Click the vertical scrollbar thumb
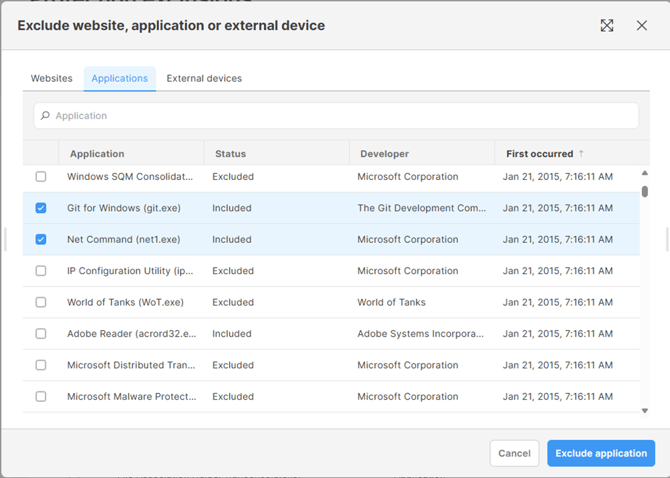This screenshot has height=478, width=670. pyautogui.click(x=644, y=191)
